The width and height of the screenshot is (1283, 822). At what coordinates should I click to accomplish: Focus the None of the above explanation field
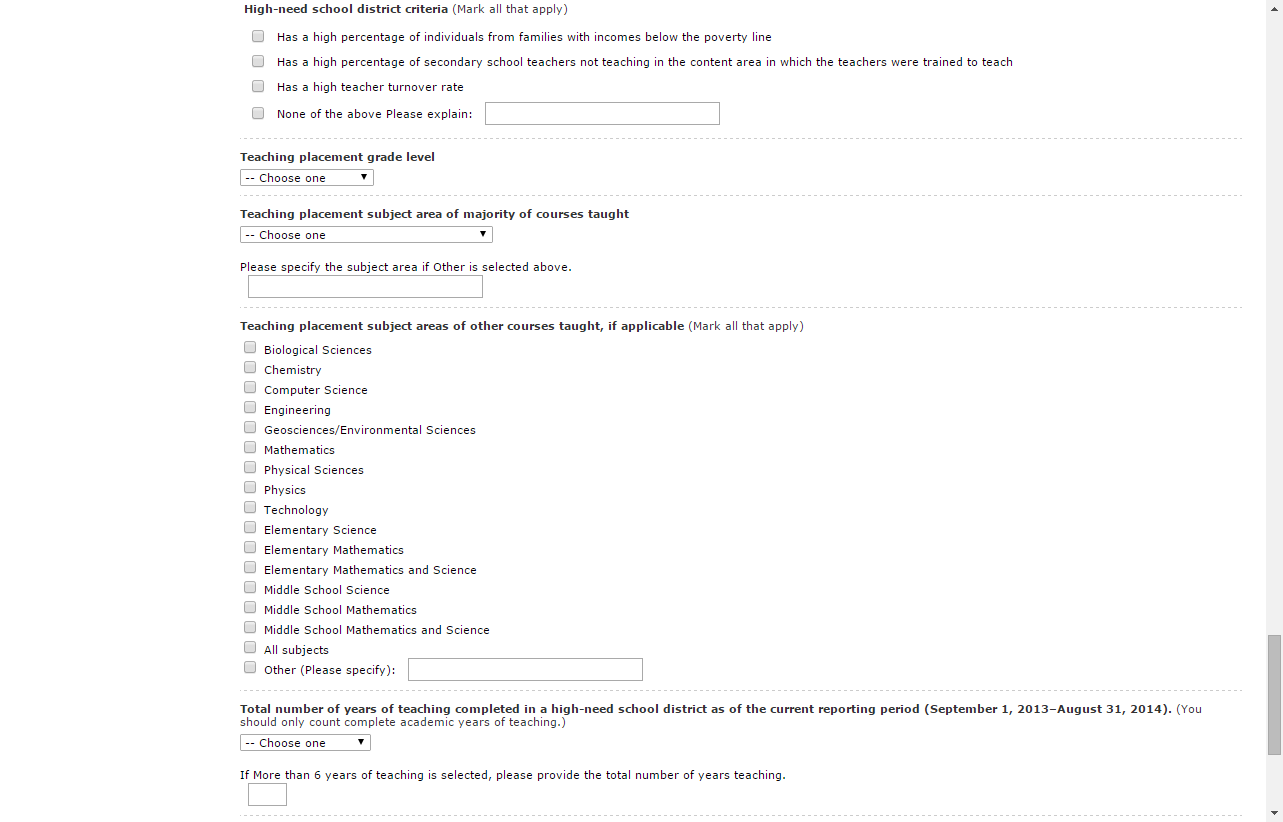602,114
